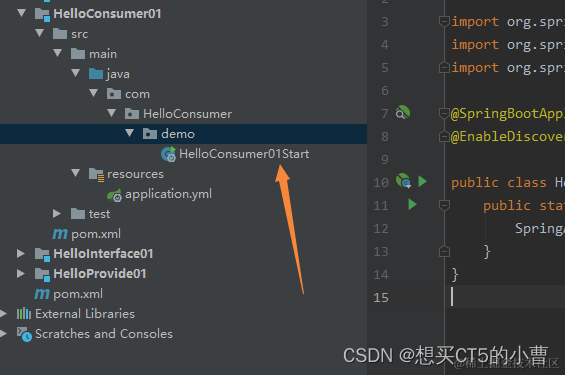The image size is (565, 375).
Task: Click Spring gutter icon on line 10
Action: click(x=403, y=180)
